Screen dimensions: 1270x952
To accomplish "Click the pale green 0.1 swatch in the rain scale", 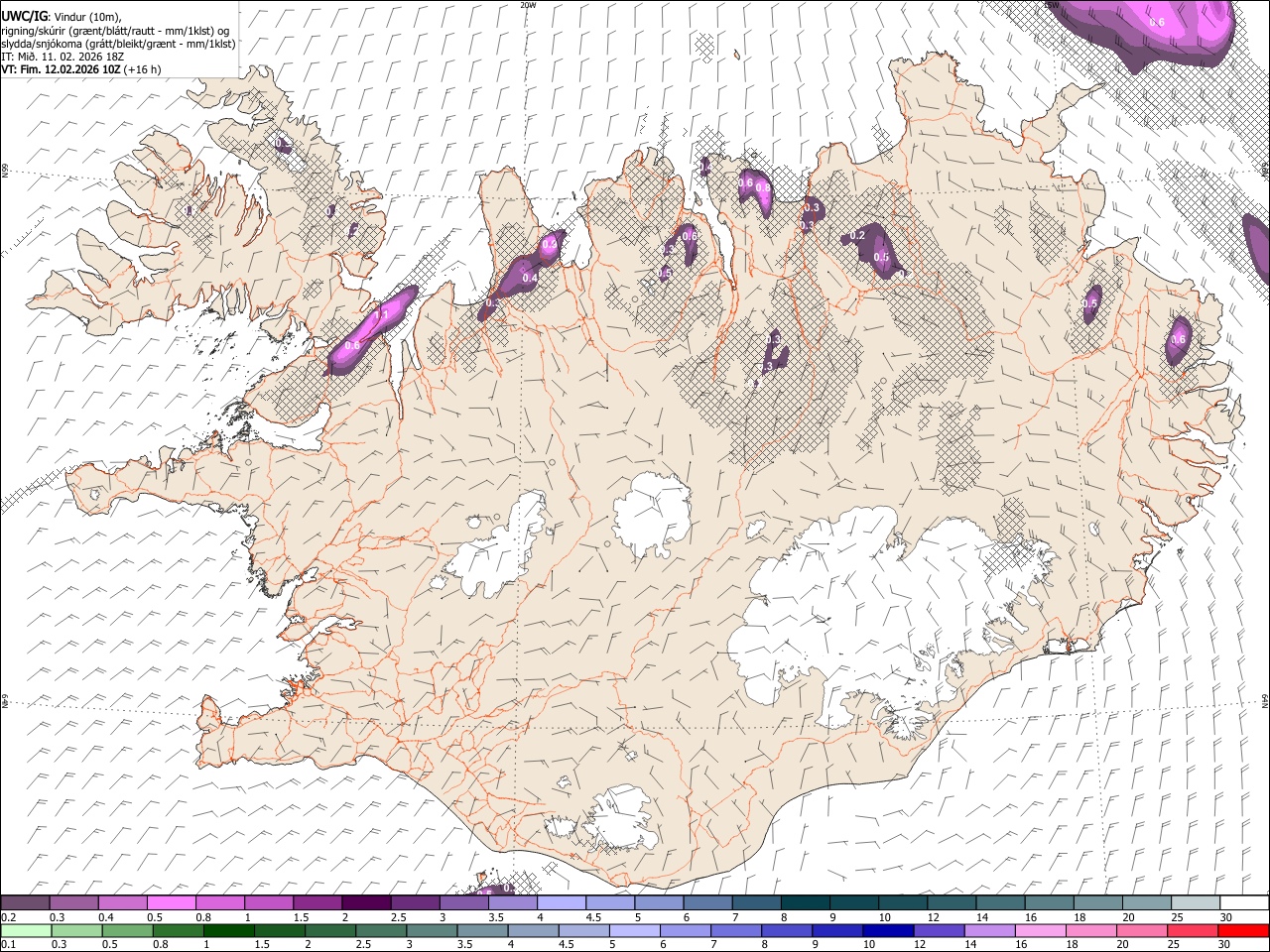I will click(x=26, y=930).
